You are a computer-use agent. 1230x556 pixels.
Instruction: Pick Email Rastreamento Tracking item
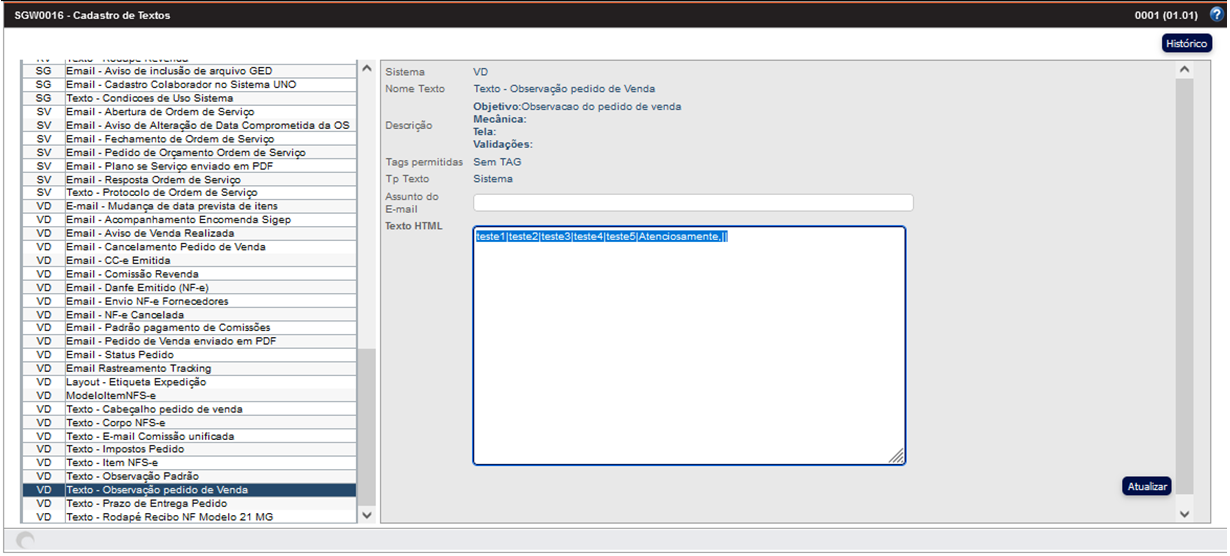point(138,369)
